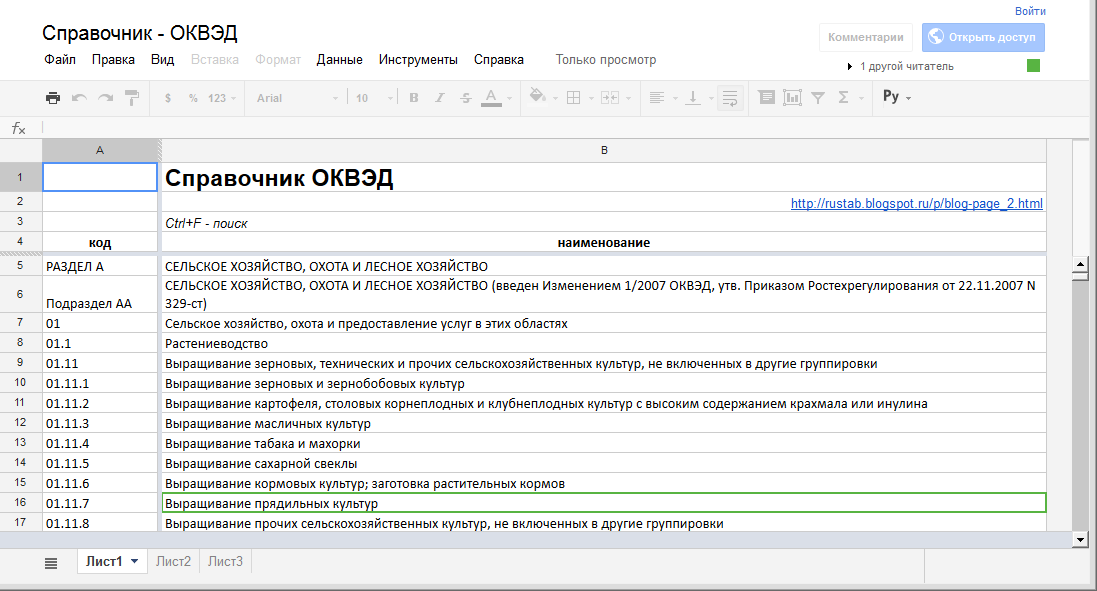Click the paint format roller icon
The height and width of the screenshot is (591, 1097).
(131, 98)
